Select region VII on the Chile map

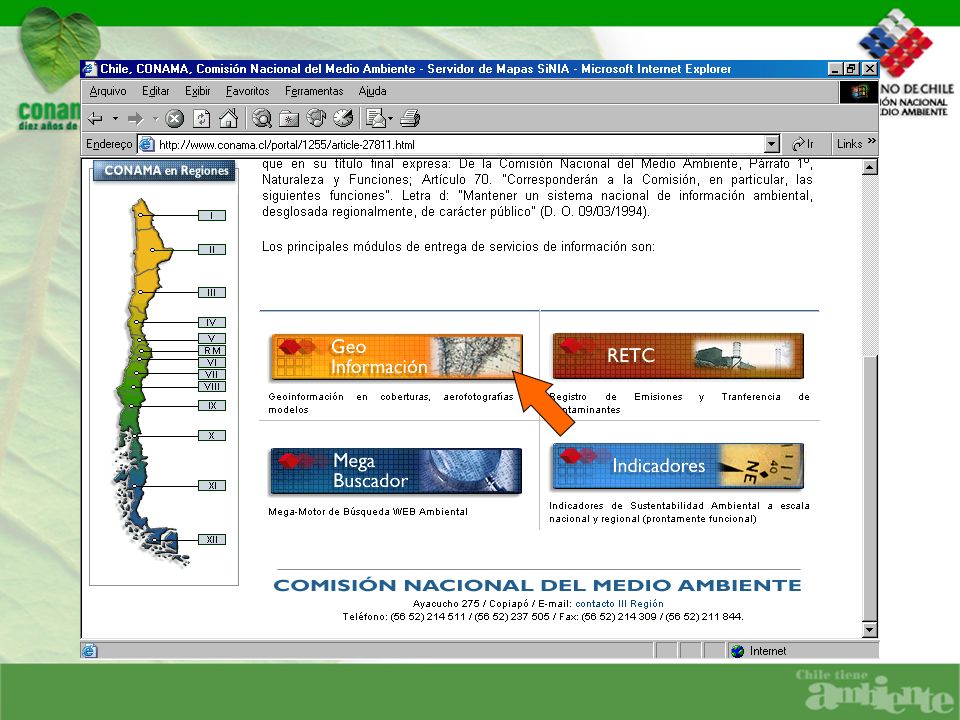(x=212, y=375)
